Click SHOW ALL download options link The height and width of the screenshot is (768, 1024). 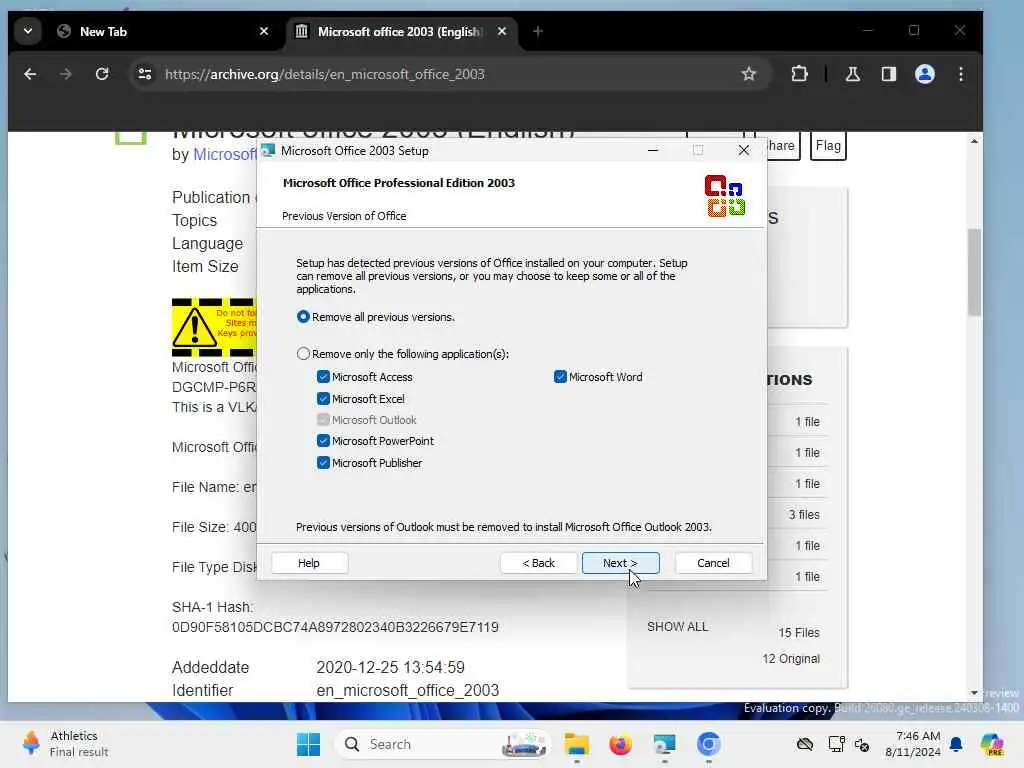677,627
